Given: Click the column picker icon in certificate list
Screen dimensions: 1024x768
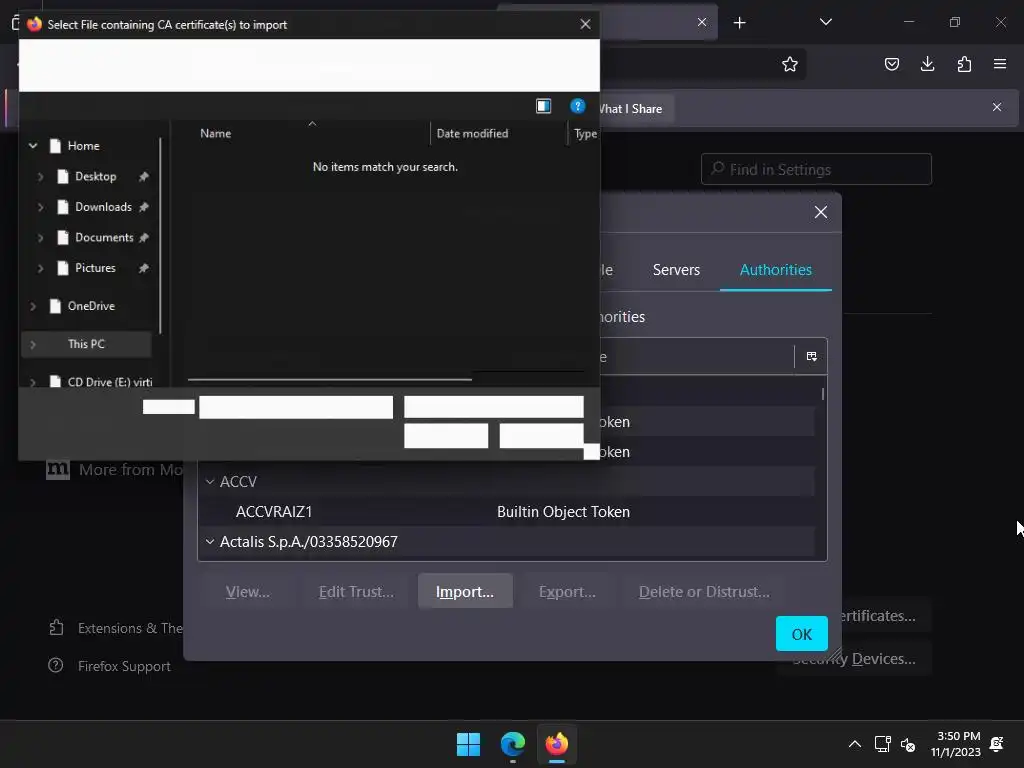Looking at the screenshot, I should point(811,357).
